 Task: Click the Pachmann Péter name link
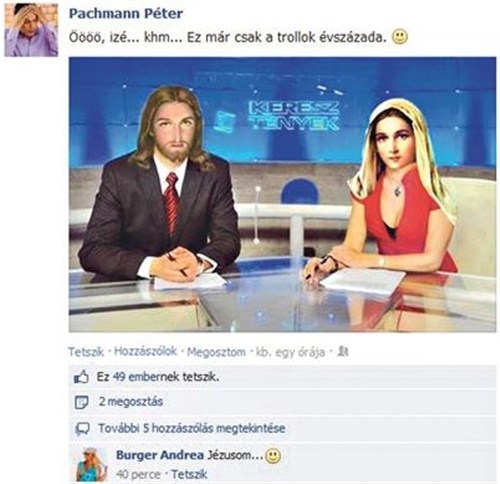[x=126, y=14]
